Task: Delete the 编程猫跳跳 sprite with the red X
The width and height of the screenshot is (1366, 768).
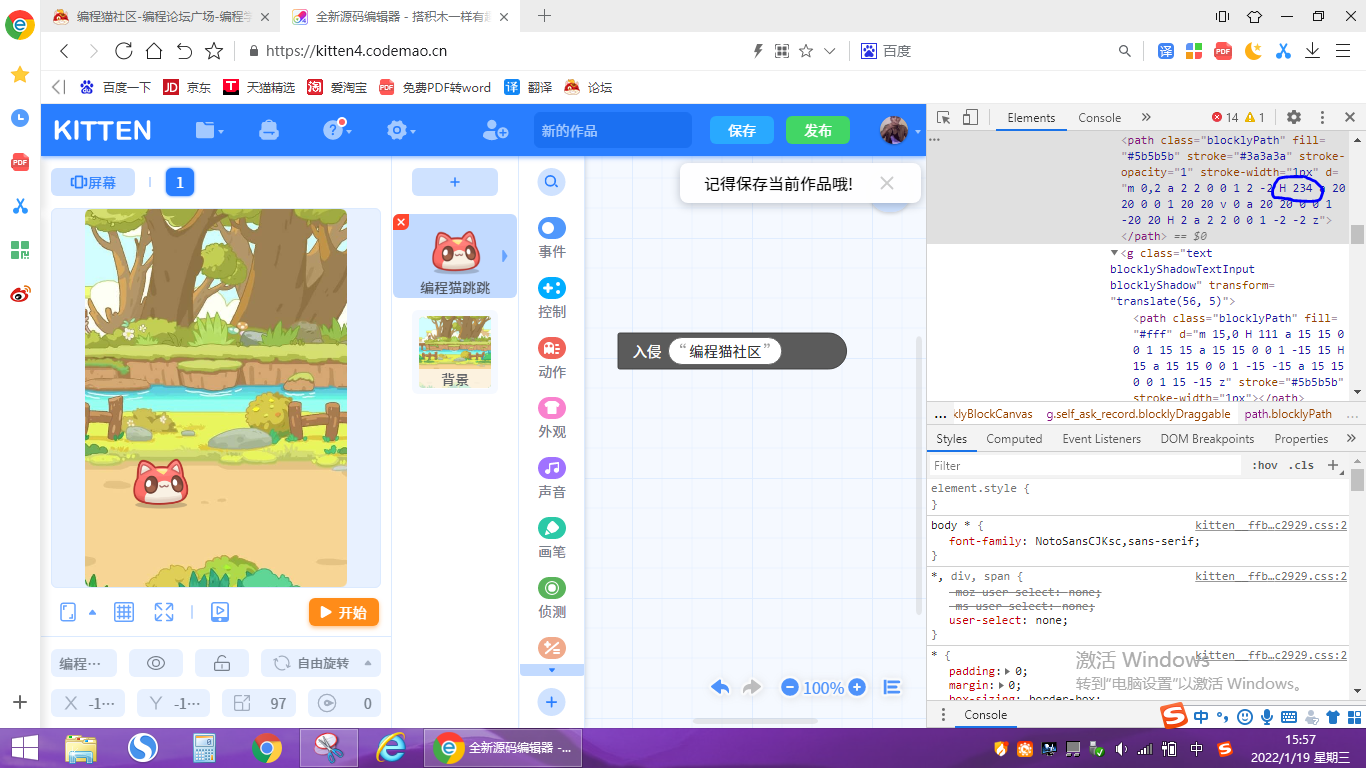Action: [x=402, y=222]
